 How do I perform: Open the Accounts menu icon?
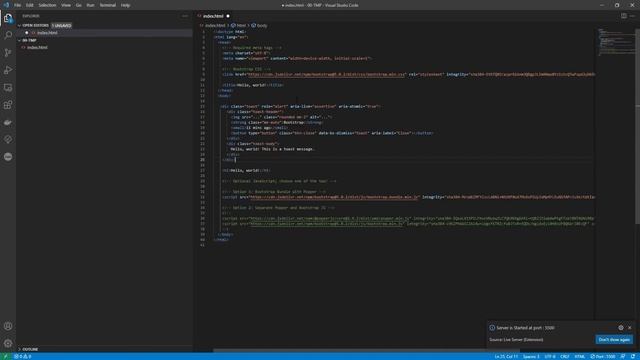(x=8, y=326)
